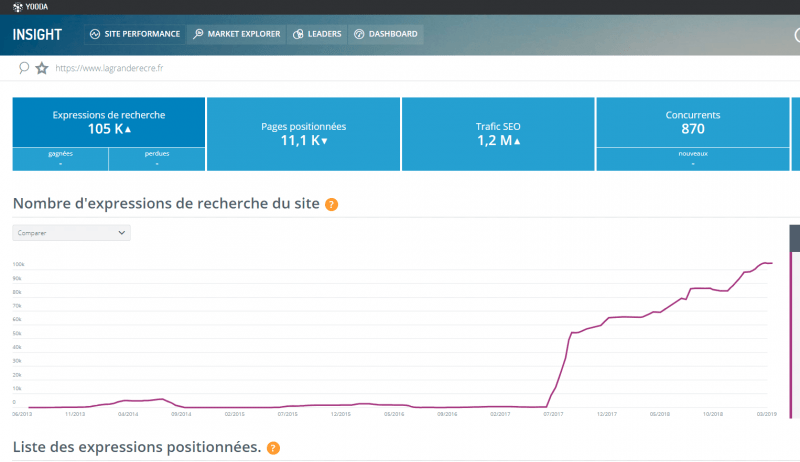This screenshot has height=462, width=800.
Task: Expand the perdues expressions sub-tile
Action: pos(157,158)
